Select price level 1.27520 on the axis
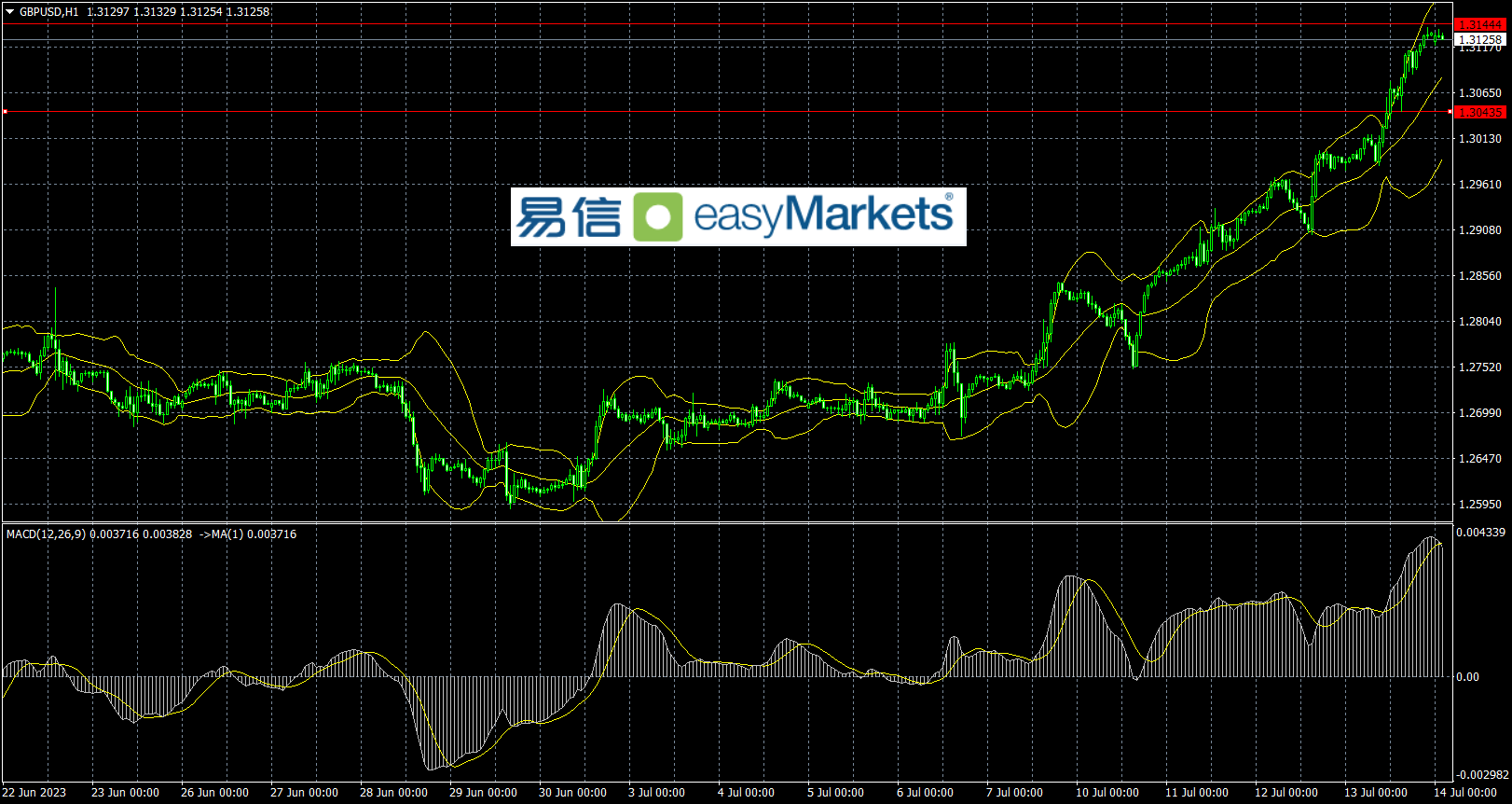 pos(1480,367)
